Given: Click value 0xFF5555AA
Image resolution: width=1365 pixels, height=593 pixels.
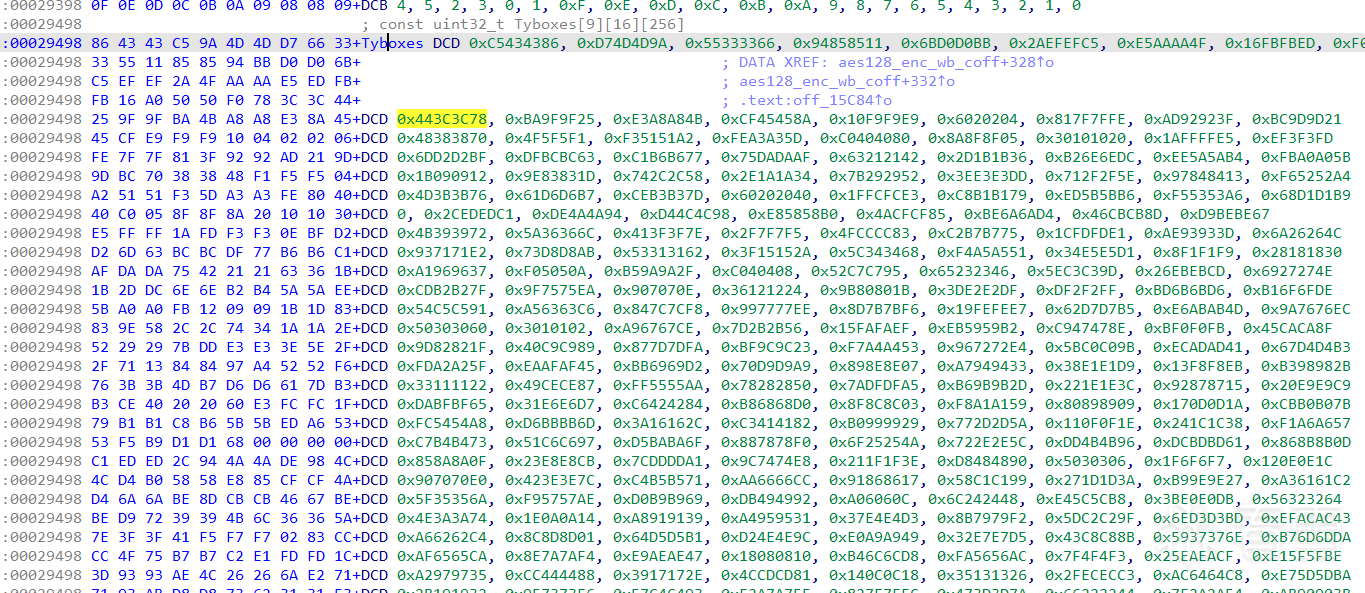Looking at the screenshot, I should (x=658, y=386).
